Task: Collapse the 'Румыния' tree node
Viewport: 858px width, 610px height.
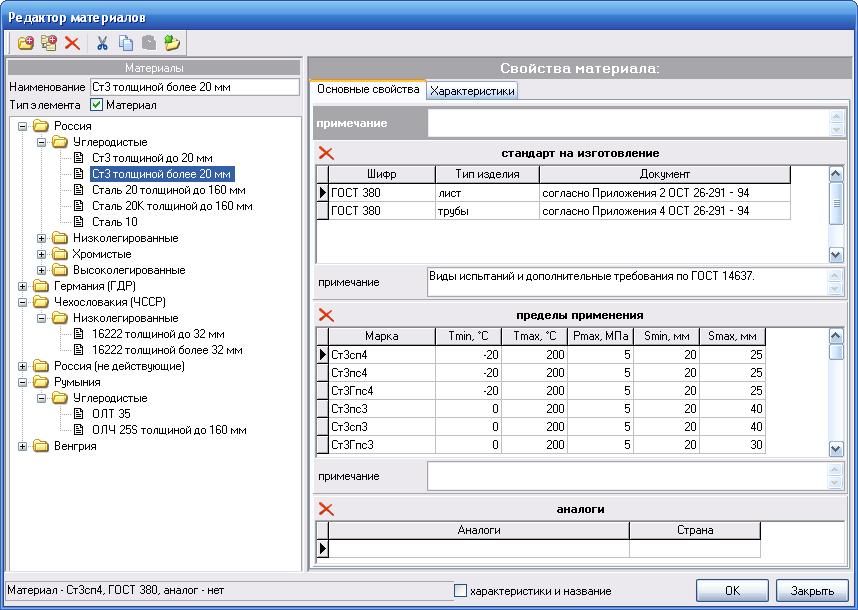Action: (x=22, y=382)
